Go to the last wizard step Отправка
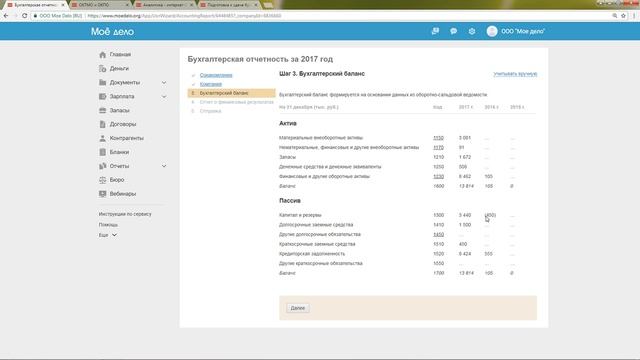The image size is (640, 360). pos(210,111)
